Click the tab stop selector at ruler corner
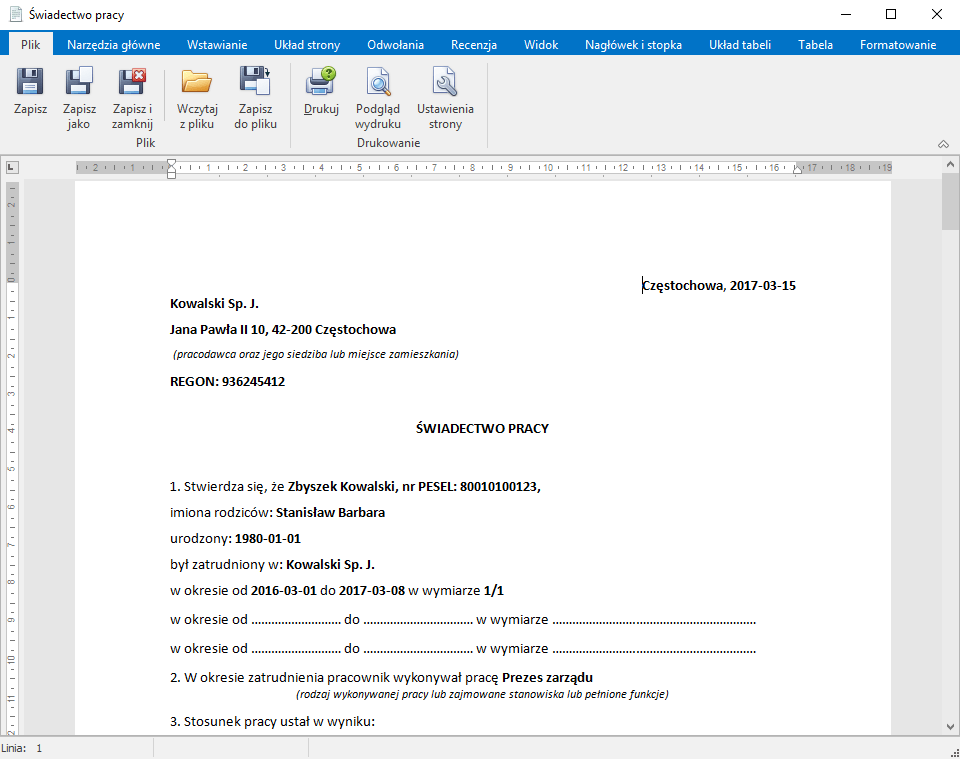Viewport: 960px width, 759px height. [x=11, y=168]
